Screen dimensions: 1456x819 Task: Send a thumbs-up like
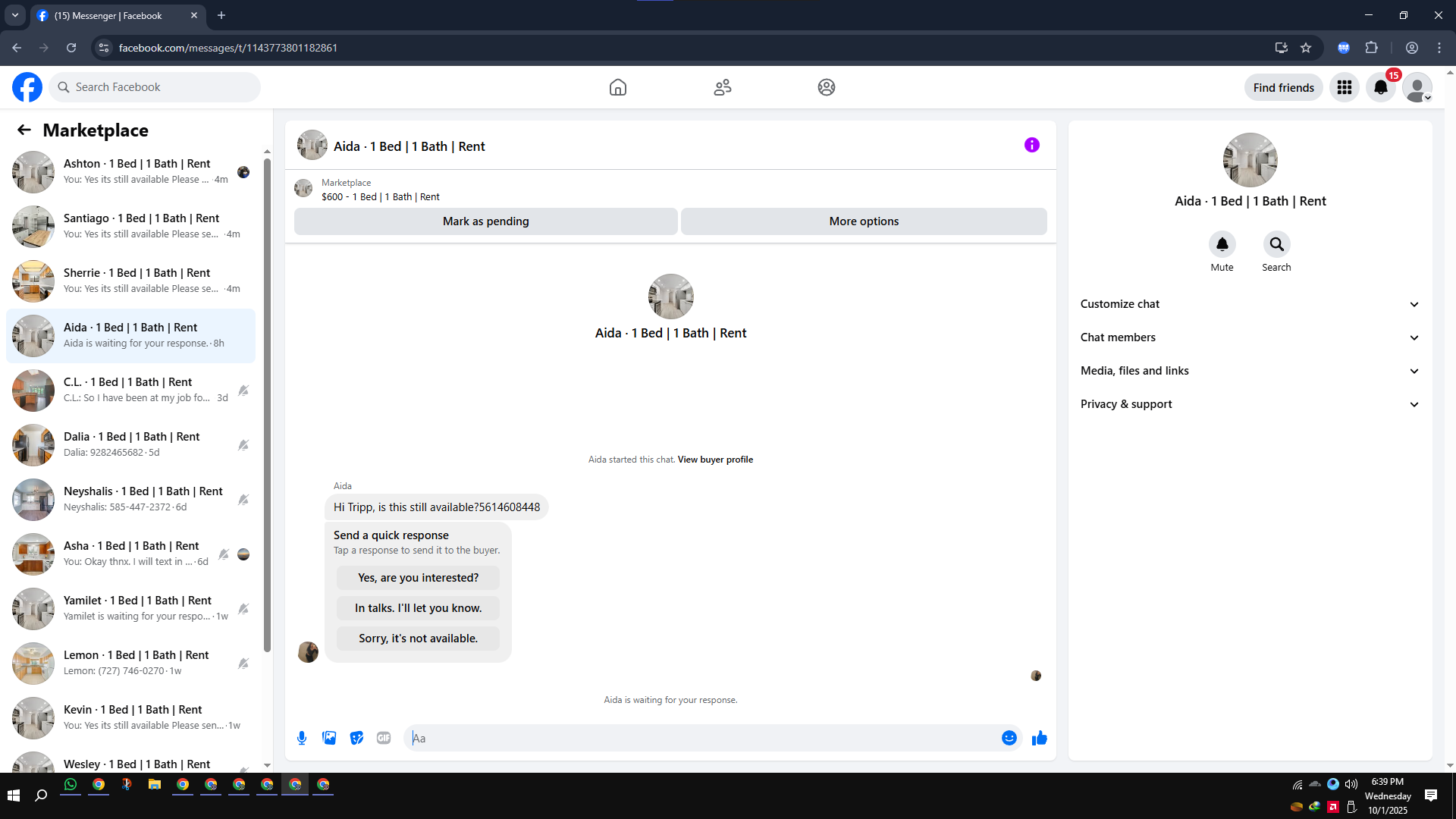click(1040, 738)
